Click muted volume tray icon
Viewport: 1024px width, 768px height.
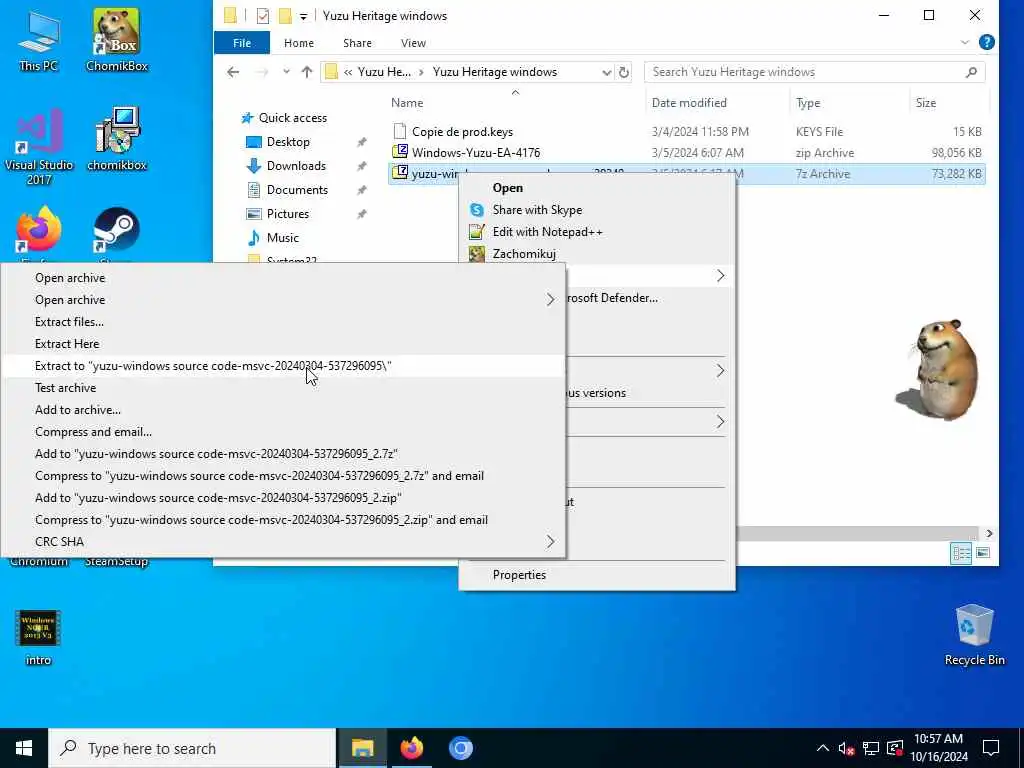[846, 748]
